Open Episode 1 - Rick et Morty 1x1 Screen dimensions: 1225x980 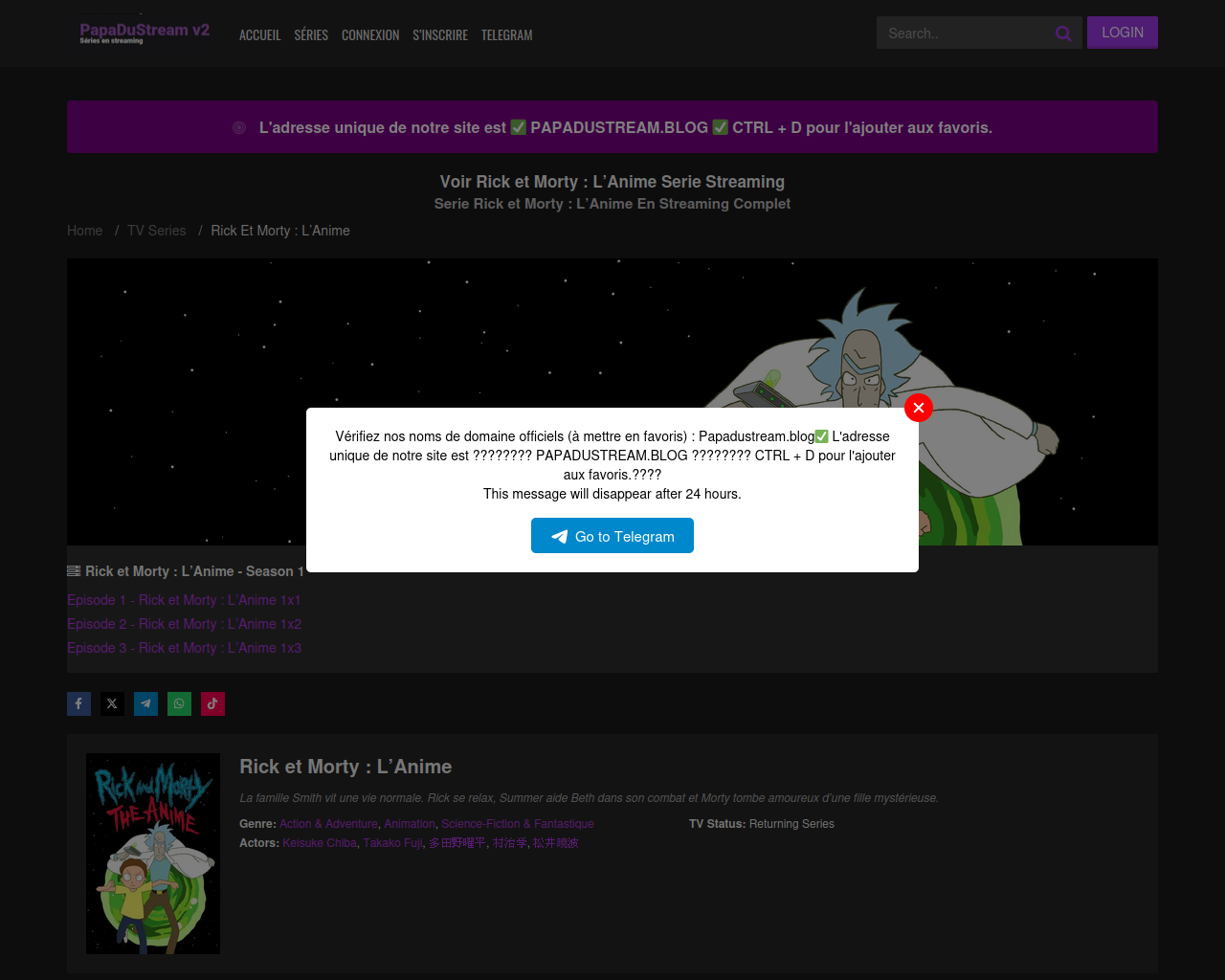click(184, 600)
